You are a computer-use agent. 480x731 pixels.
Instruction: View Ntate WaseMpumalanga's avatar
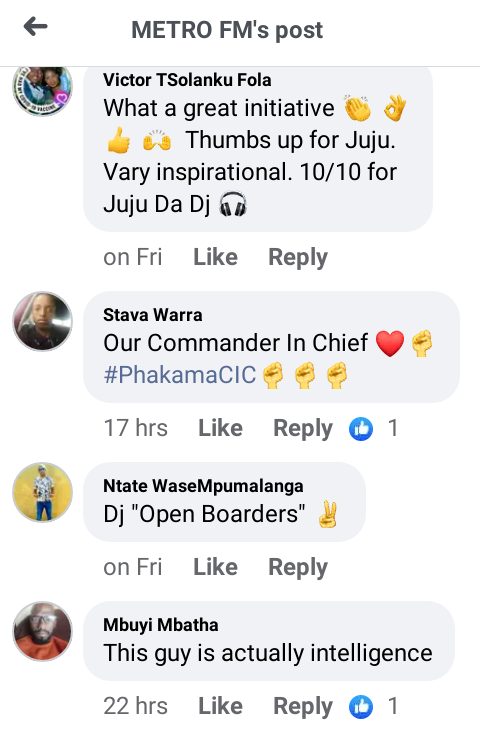click(42, 492)
